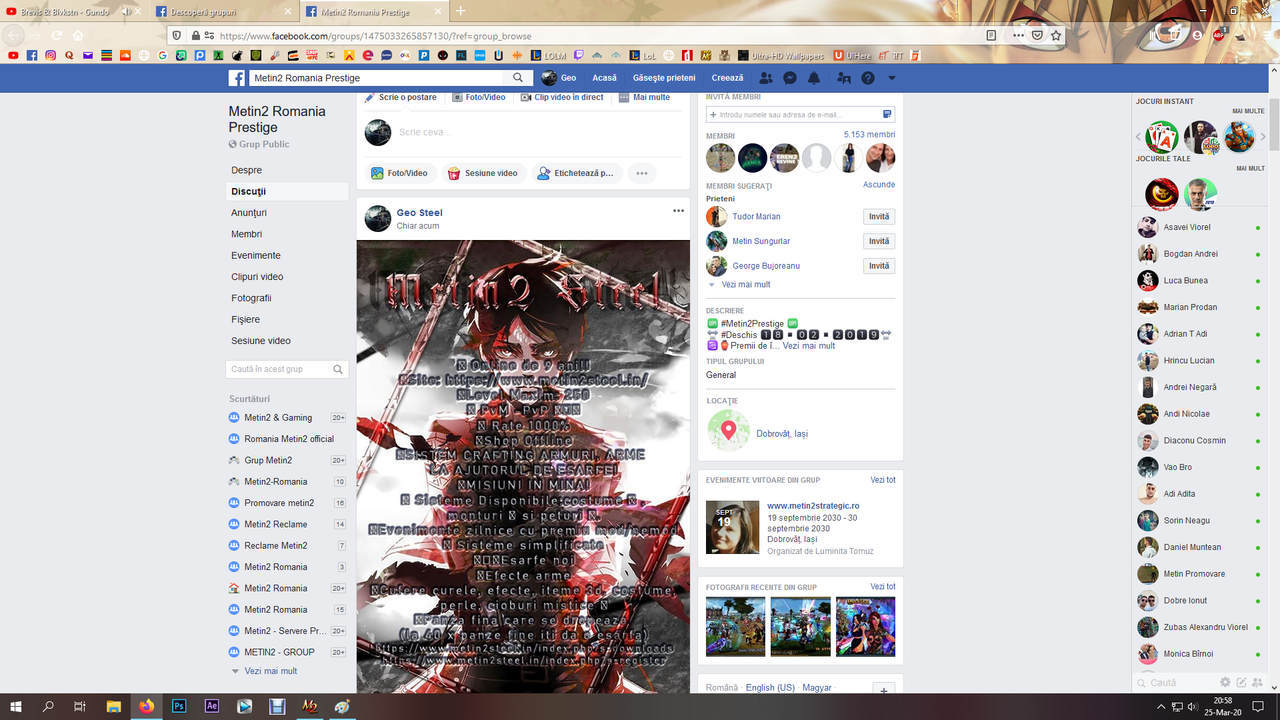Open Facebook notifications bell

[814, 78]
